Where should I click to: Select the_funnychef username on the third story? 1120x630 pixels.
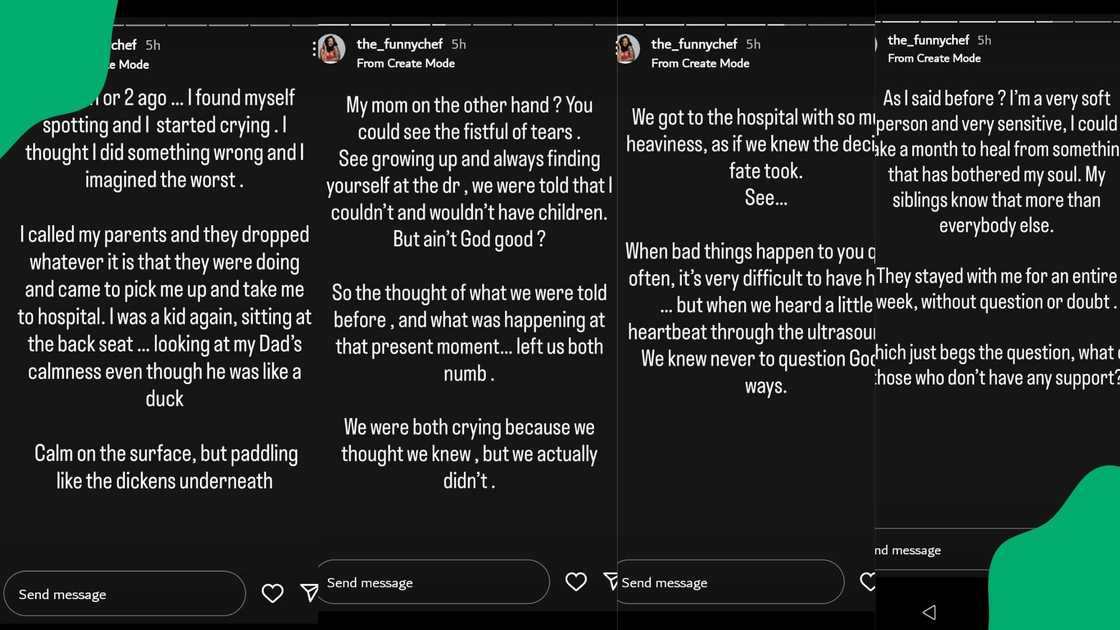pos(694,44)
